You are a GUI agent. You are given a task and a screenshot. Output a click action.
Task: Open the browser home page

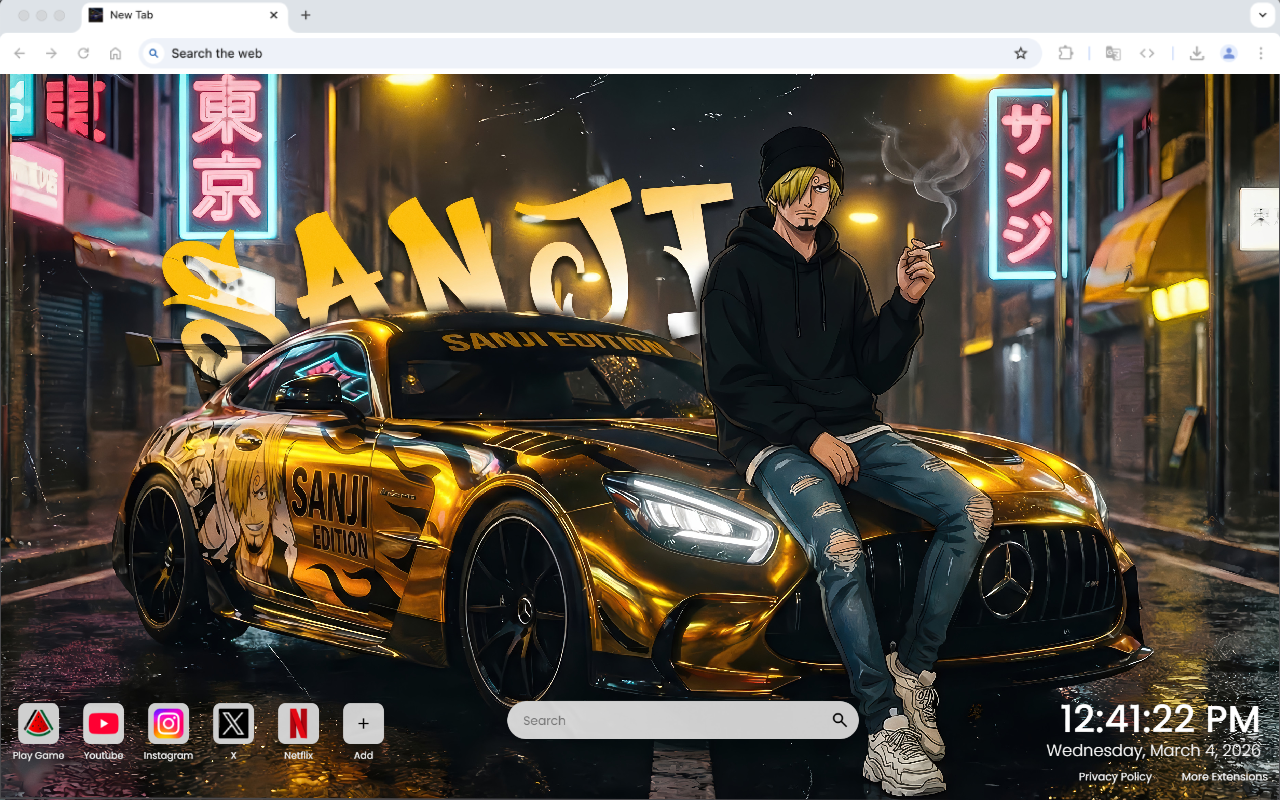coord(116,53)
